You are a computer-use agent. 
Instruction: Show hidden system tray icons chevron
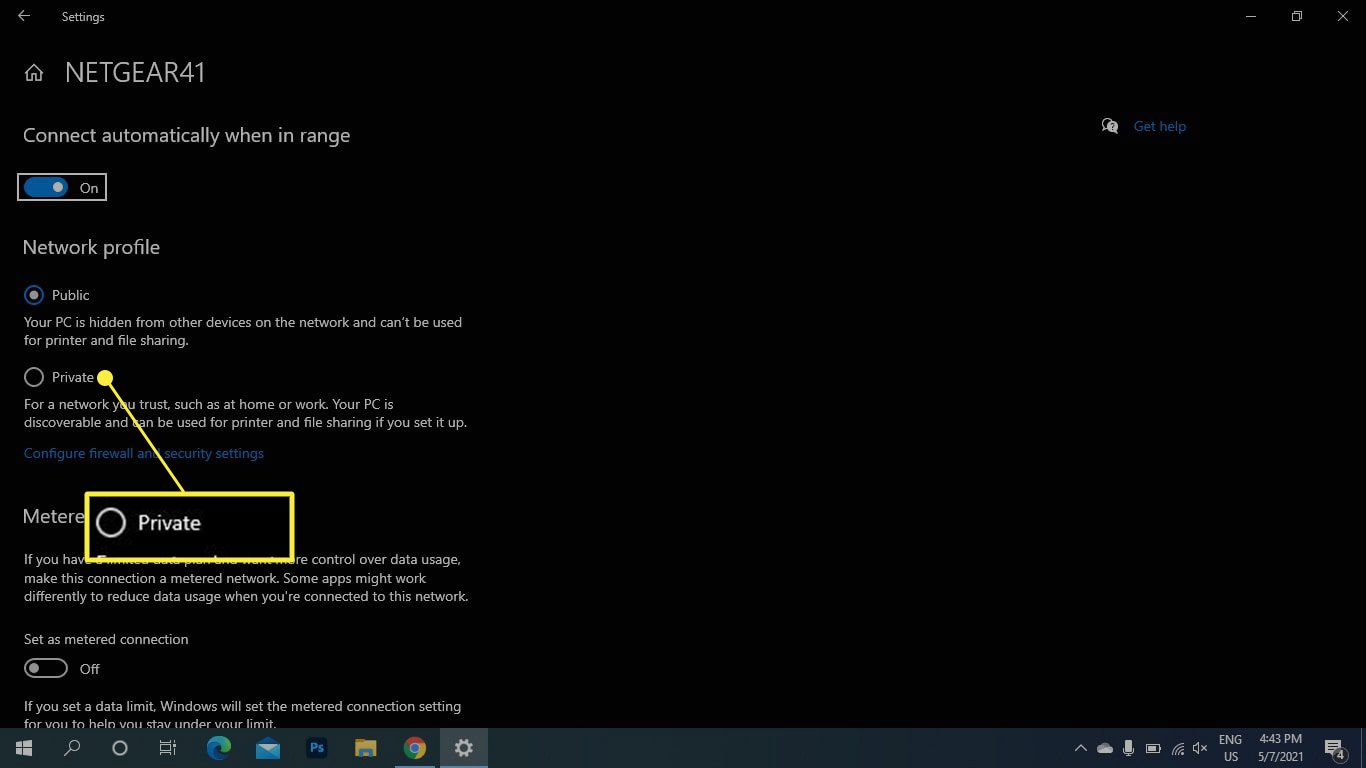tap(1080, 748)
